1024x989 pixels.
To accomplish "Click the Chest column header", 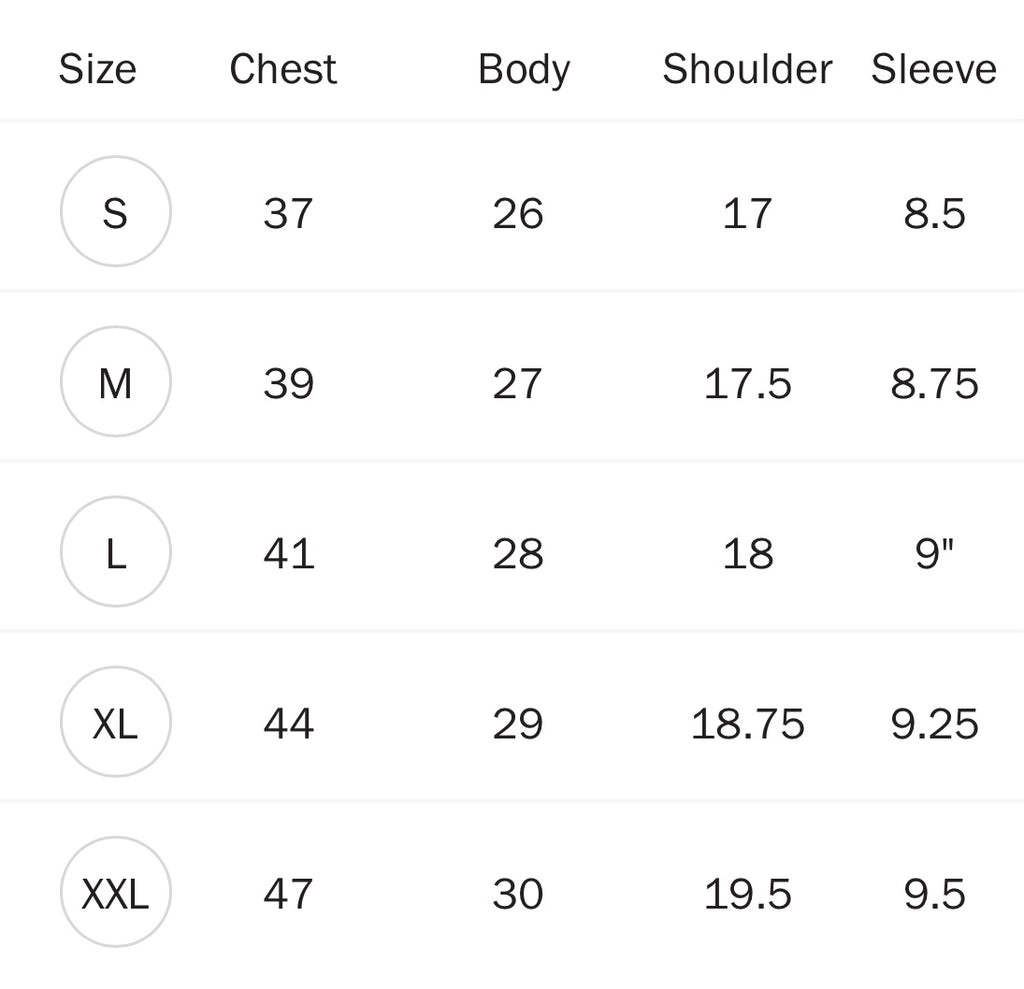I will coord(283,69).
